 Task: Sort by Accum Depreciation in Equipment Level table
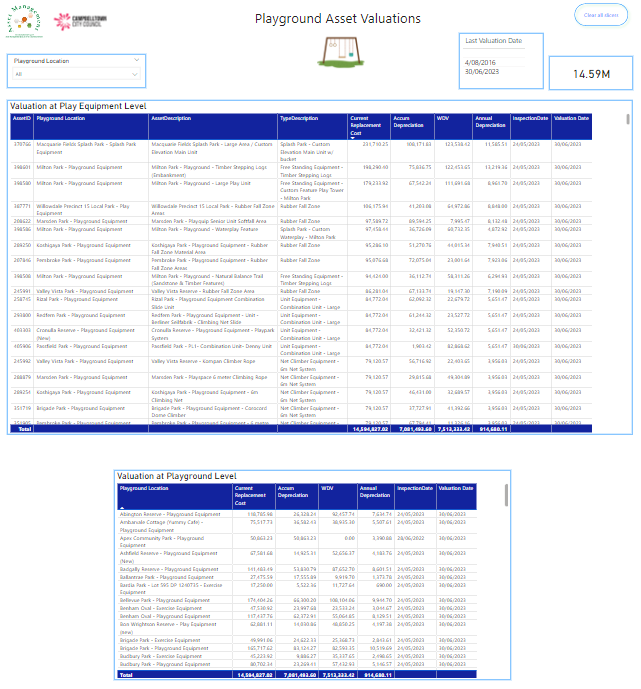point(408,122)
